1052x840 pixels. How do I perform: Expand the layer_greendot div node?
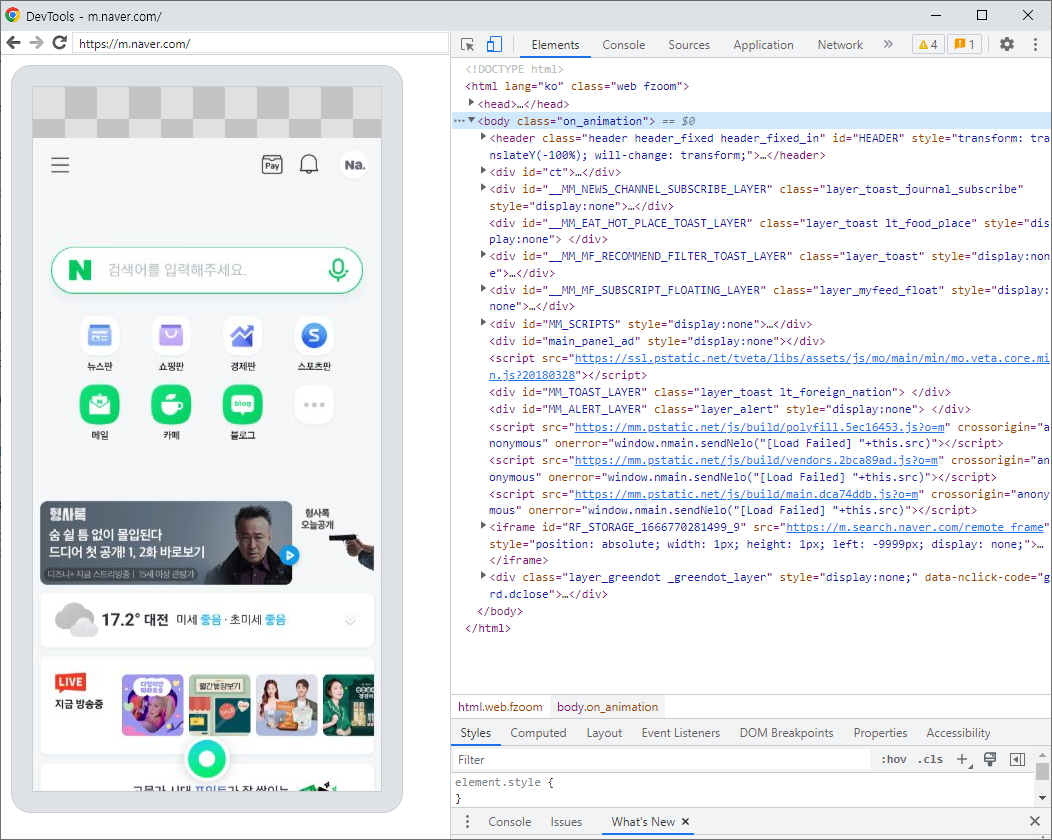click(x=483, y=576)
